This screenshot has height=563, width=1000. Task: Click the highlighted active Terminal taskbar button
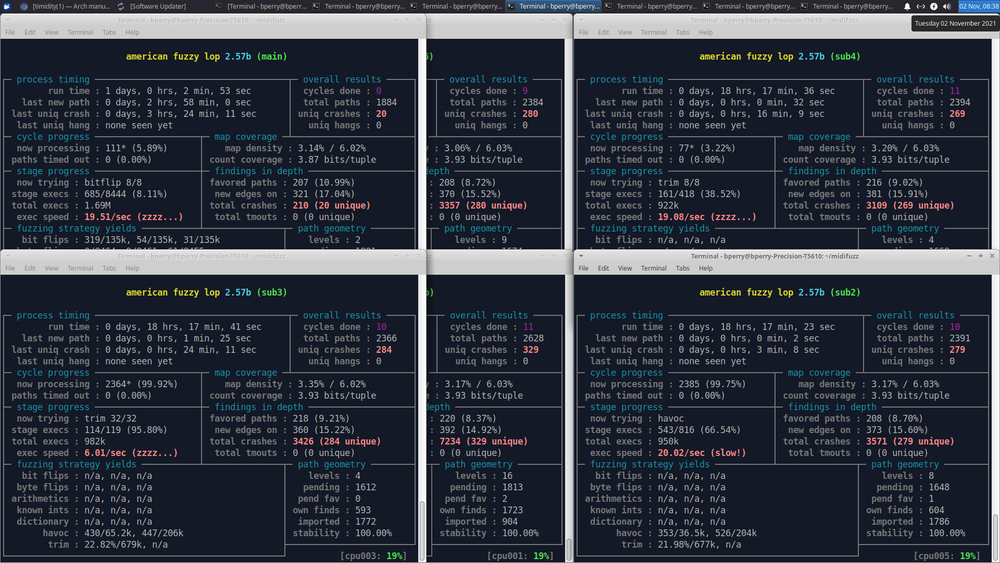[554, 6]
